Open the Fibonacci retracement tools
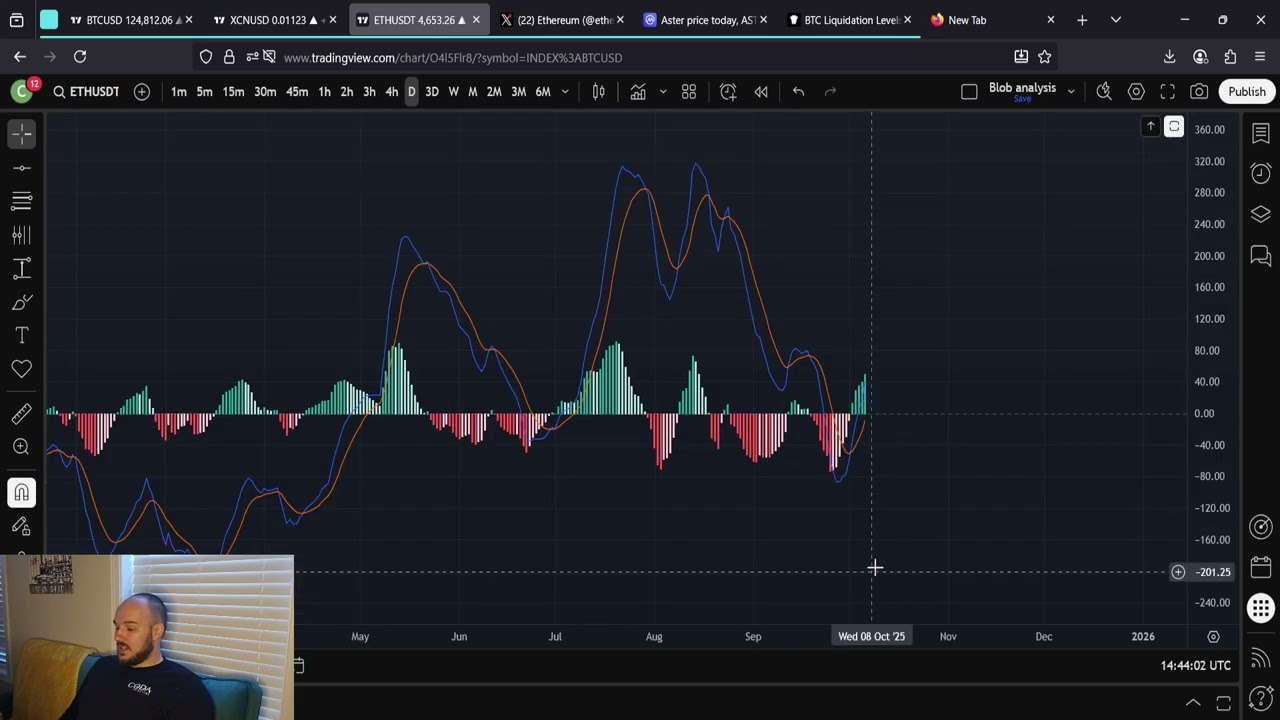The height and width of the screenshot is (720, 1280). [21, 201]
